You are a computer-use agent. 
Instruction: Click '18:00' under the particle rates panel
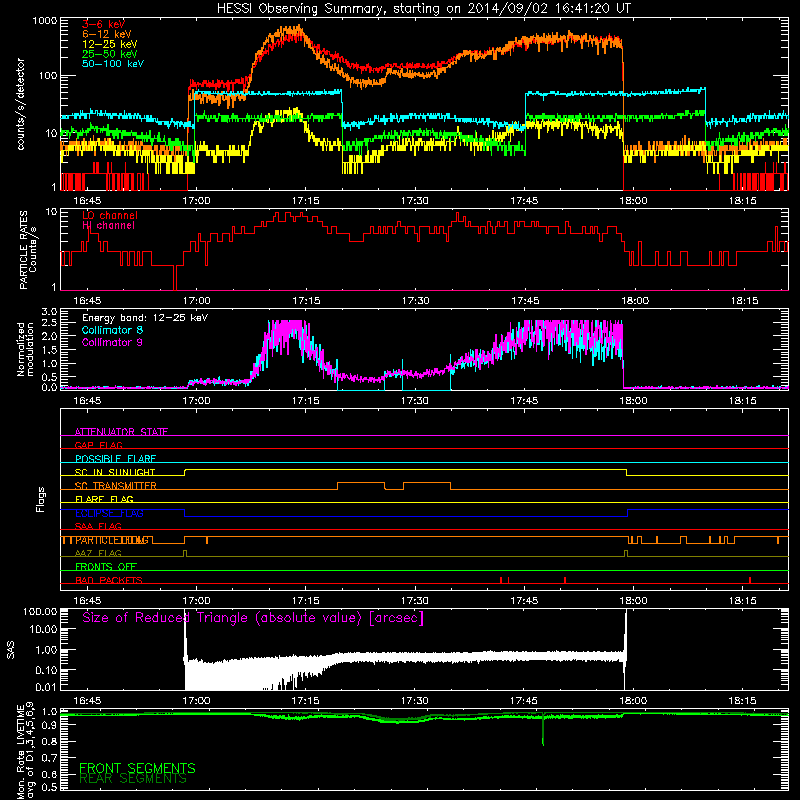[634, 301]
